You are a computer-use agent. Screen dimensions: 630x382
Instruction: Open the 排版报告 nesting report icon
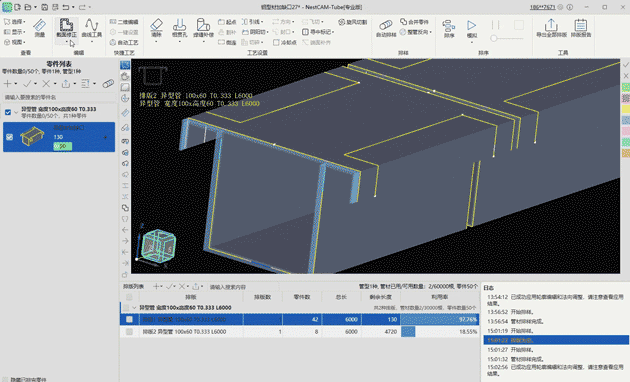click(581, 28)
